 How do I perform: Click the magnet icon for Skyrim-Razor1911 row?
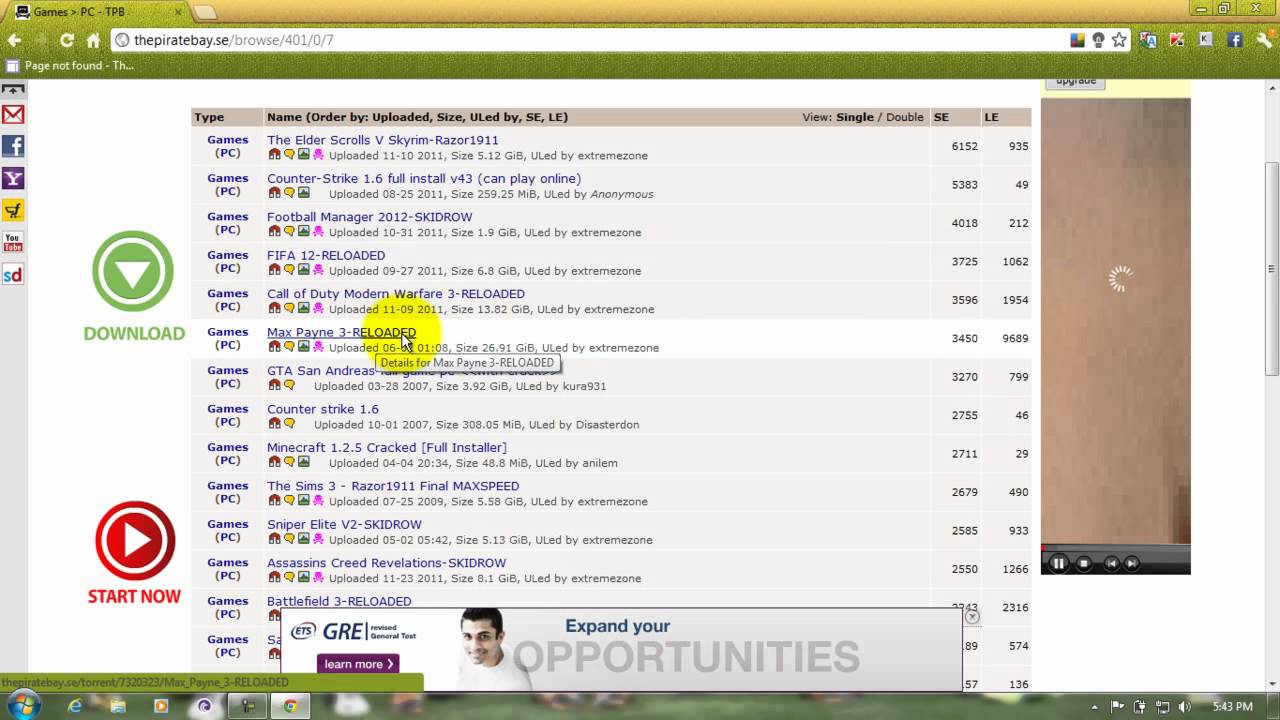[274, 155]
